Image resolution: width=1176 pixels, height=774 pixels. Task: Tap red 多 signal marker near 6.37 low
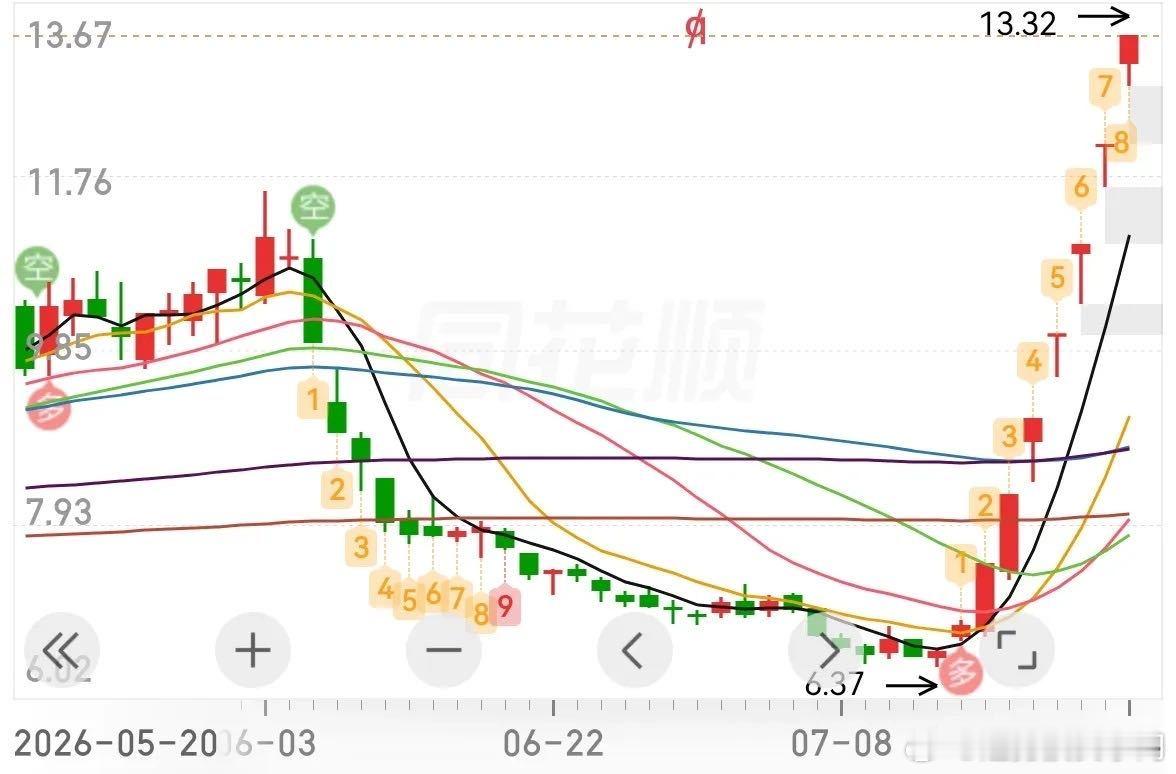(x=962, y=673)
